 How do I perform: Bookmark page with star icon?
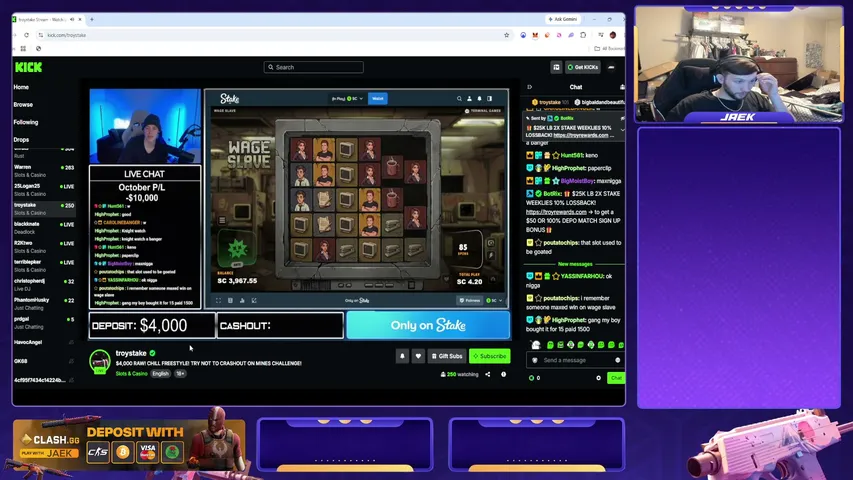506,35
